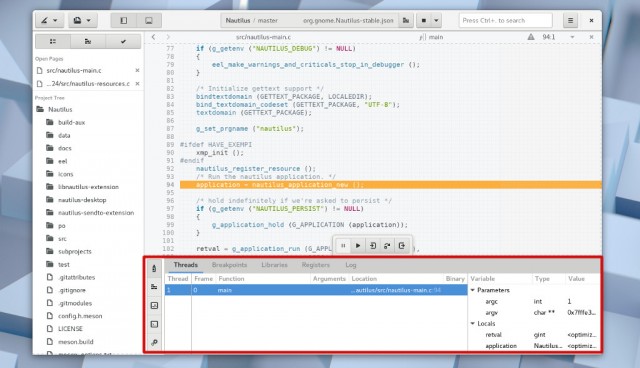Open the eel folder

(62, 161)
